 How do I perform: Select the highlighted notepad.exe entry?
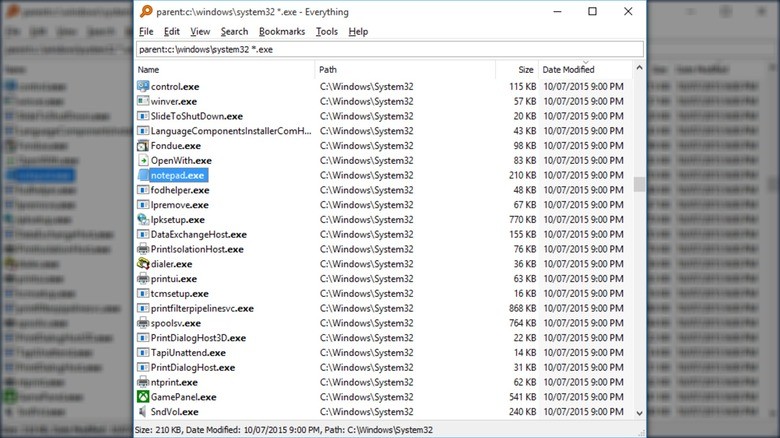(x=177, y=176)
